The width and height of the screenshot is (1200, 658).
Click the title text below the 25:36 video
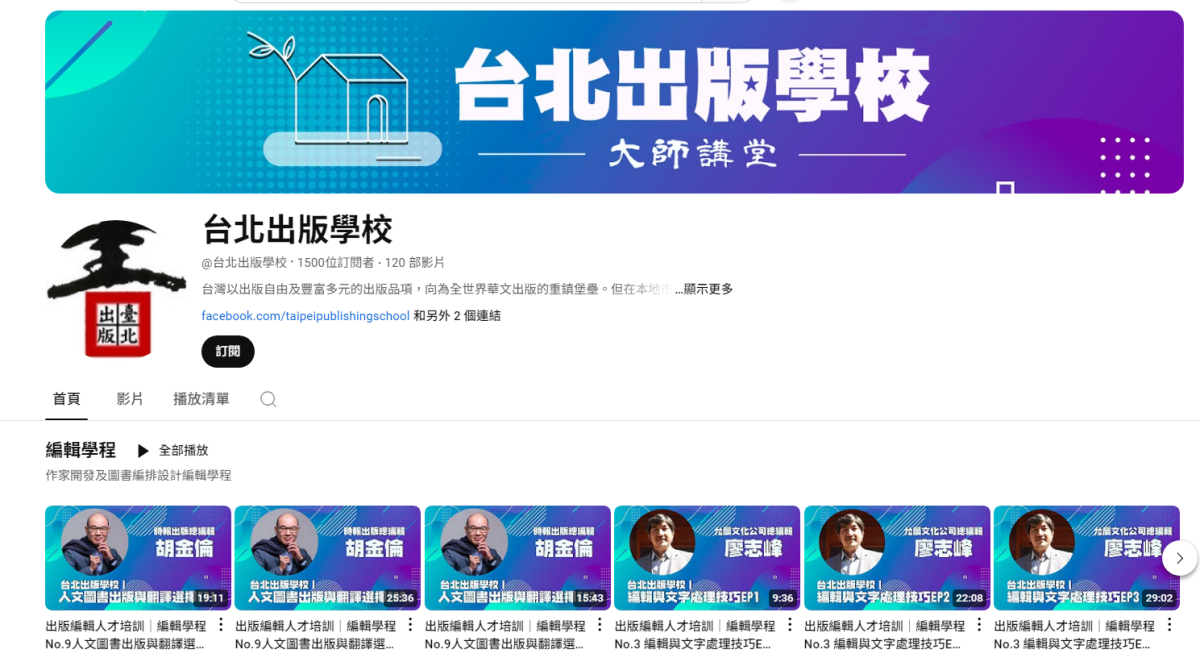point(316,635)
